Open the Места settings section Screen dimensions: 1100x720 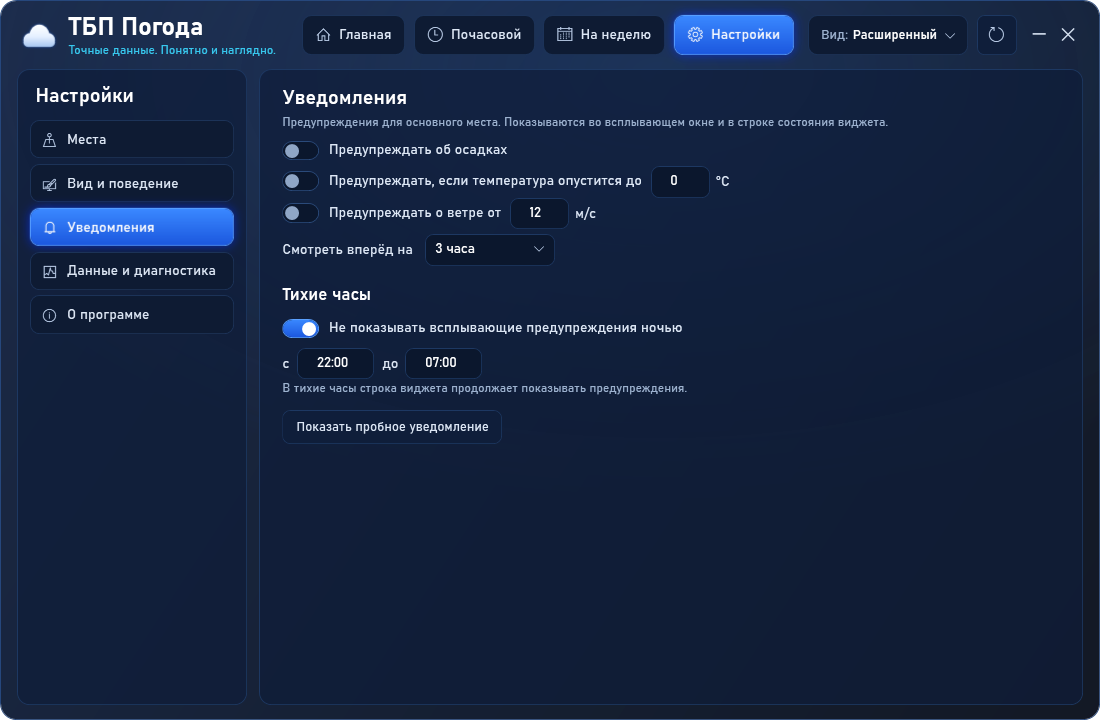click(132, 139)
